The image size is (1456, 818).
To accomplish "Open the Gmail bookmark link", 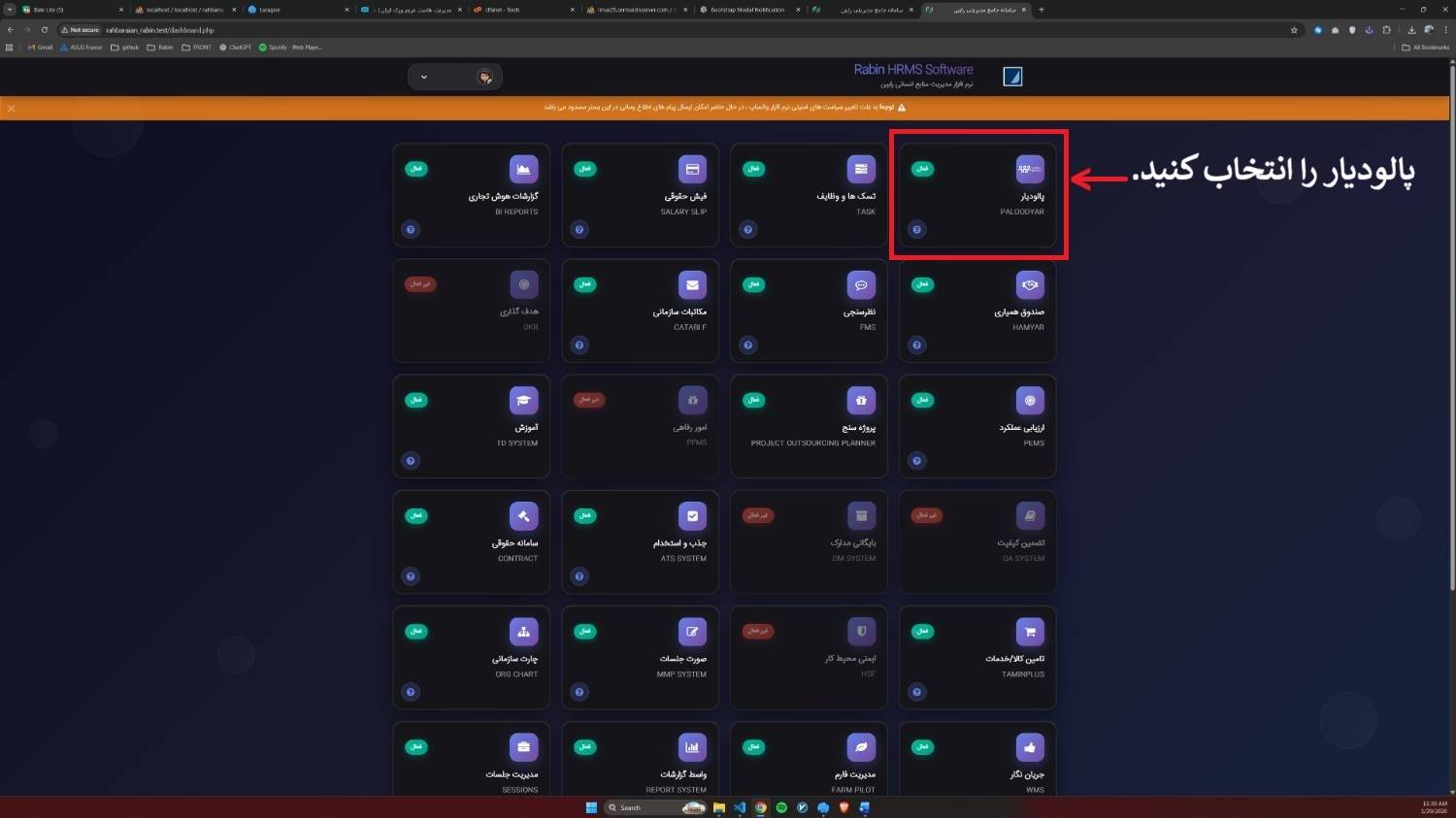I will pyautogui.click(x=40, y=47).
